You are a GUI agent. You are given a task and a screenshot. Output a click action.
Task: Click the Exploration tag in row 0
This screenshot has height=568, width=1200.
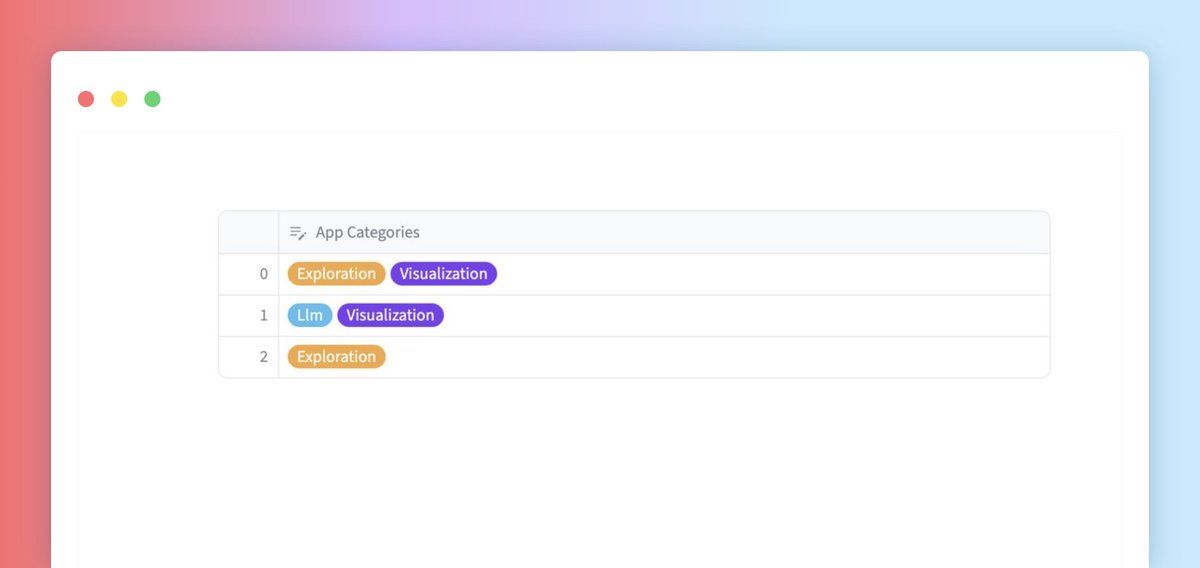[x=336, y=274]
